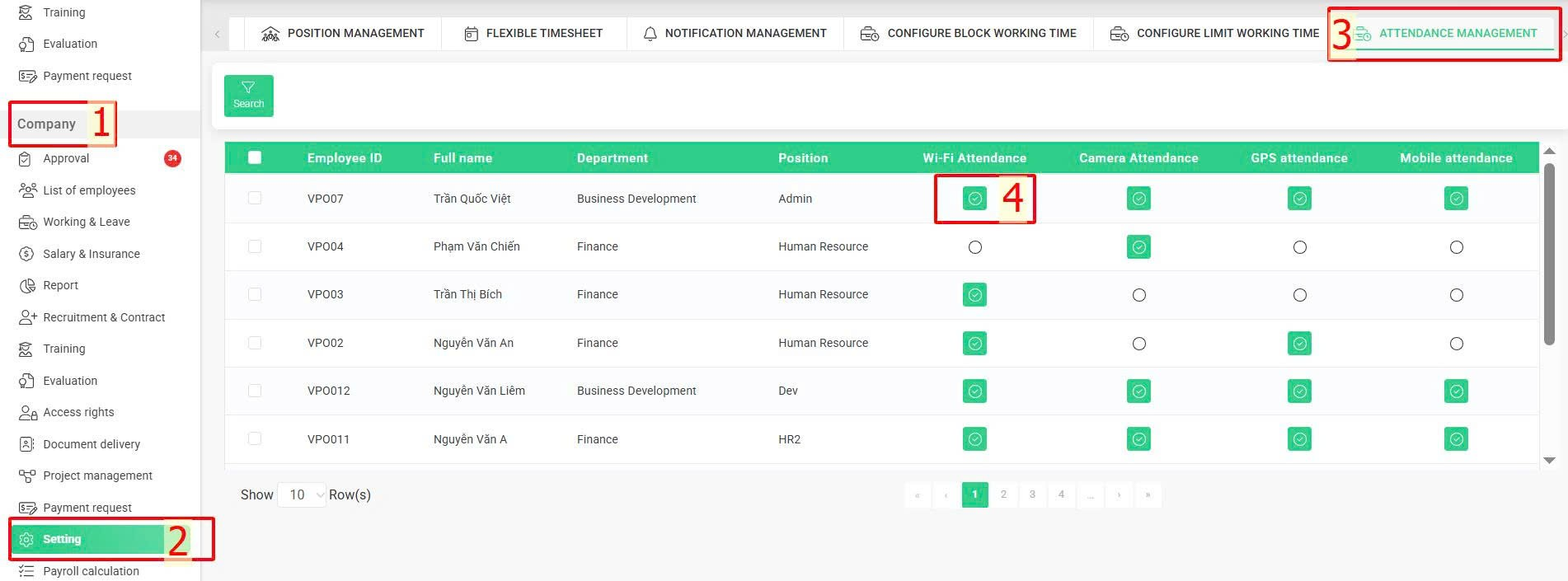Click the Search filter funnel button
This screenshot has width=1568, height=581.
click(249, 96)
